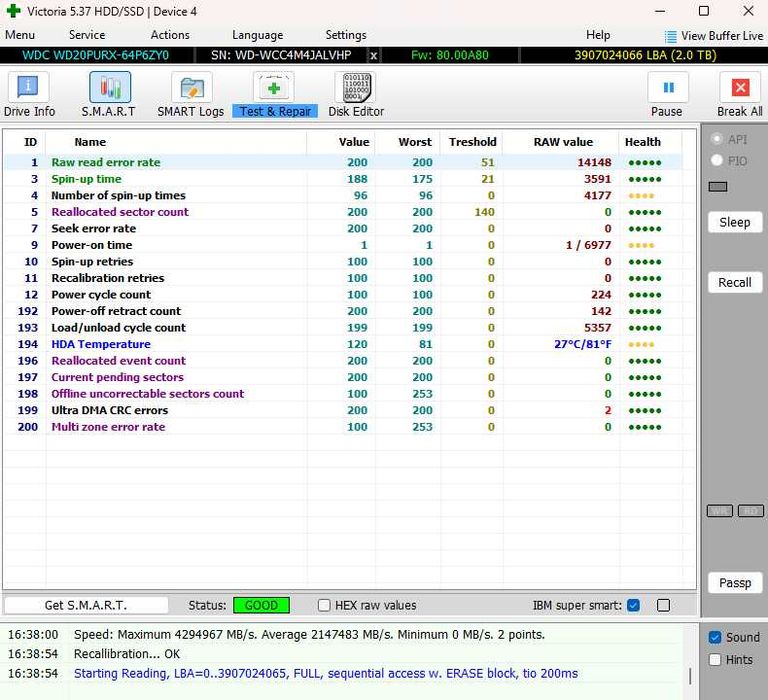Select the Recalibration retries row
Screen dimensions: 768x700
coord(343,278)
